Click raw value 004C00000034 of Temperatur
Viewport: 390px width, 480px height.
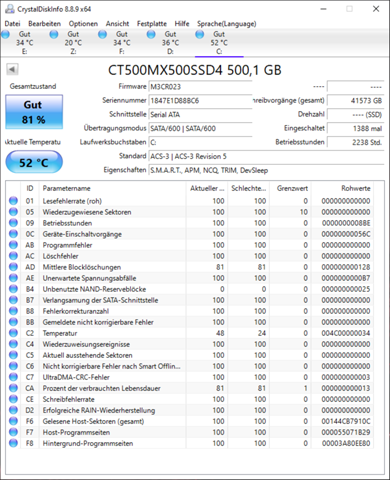coord(346,333)
